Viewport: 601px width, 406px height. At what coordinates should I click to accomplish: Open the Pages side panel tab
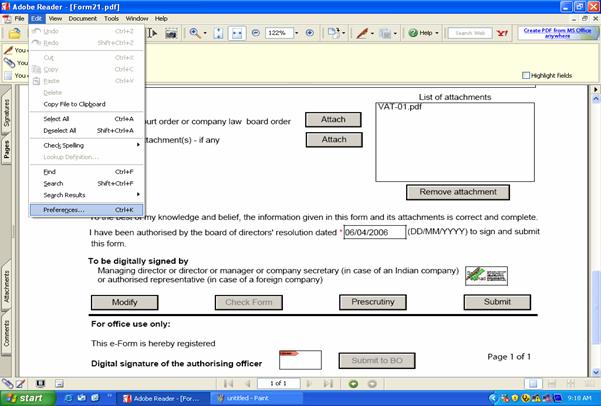[7, 147]
